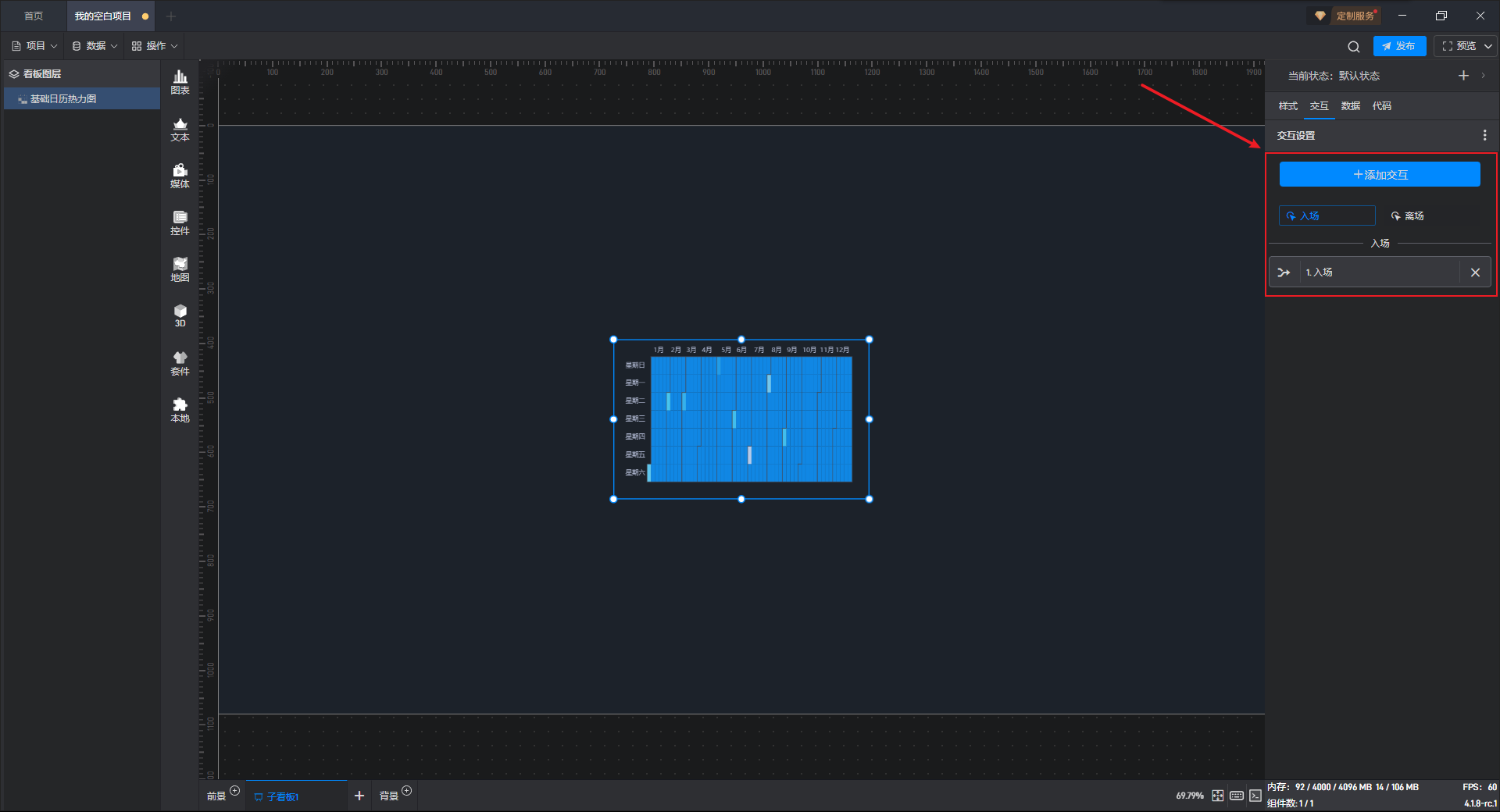The width and height of the screenshot is (1500, 812).
Task: Click the plus circle beside 前景
Action: point(234,791)
